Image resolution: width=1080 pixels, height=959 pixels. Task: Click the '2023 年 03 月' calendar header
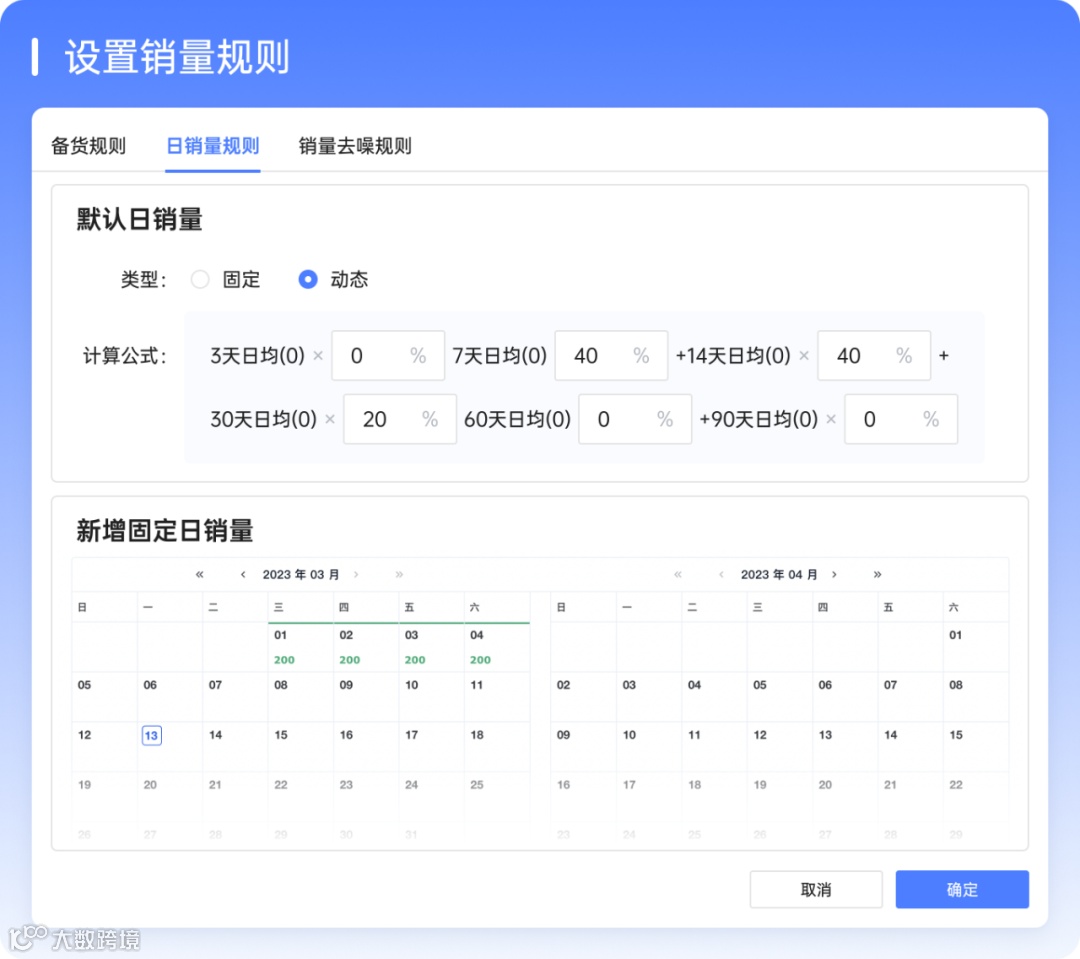pyautogui.click(x=301, y=575)
